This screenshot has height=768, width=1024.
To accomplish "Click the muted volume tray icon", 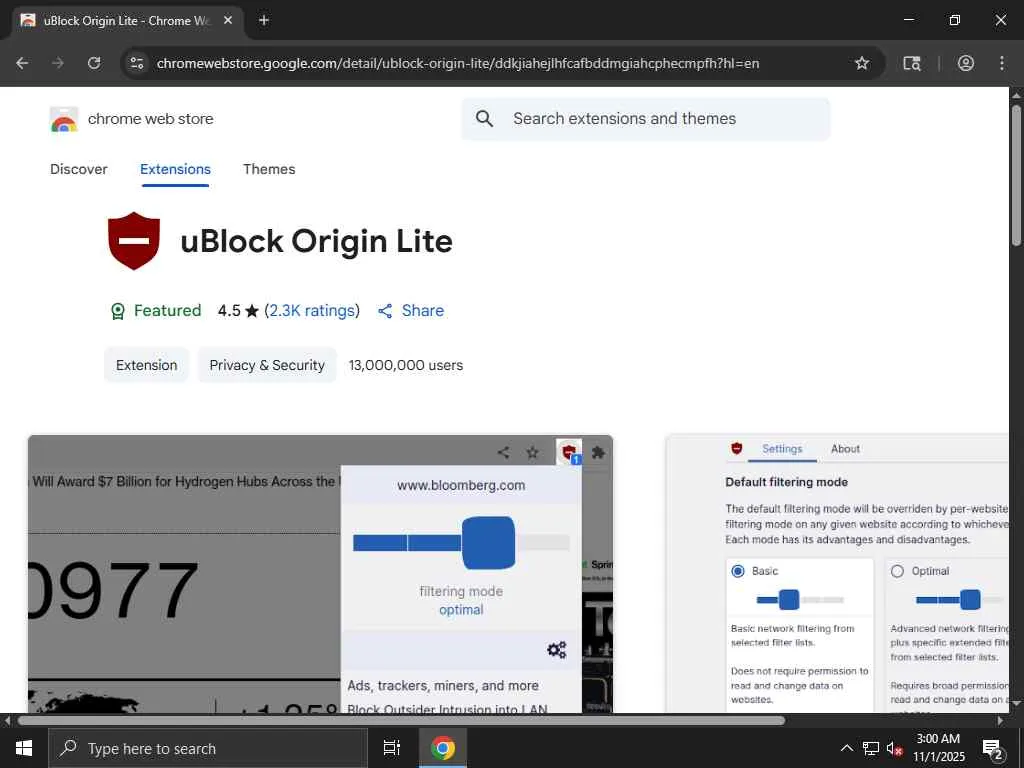I will click(x=894, y=748).
